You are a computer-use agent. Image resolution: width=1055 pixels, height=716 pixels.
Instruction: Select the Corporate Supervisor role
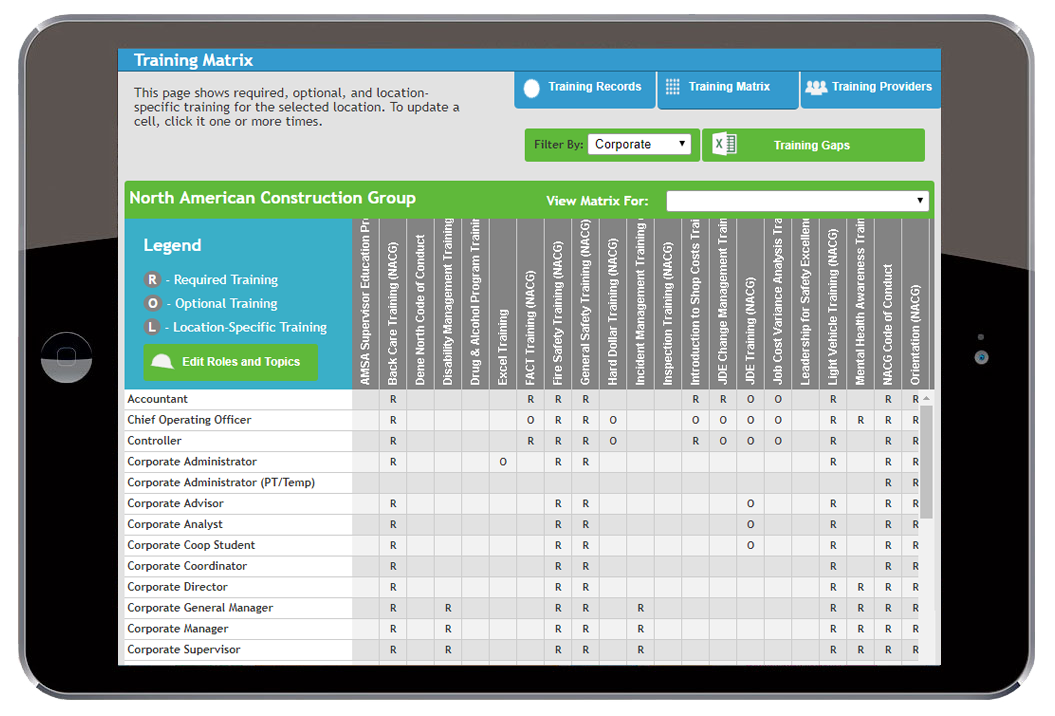pyautogui.click(x=238, y=649)
